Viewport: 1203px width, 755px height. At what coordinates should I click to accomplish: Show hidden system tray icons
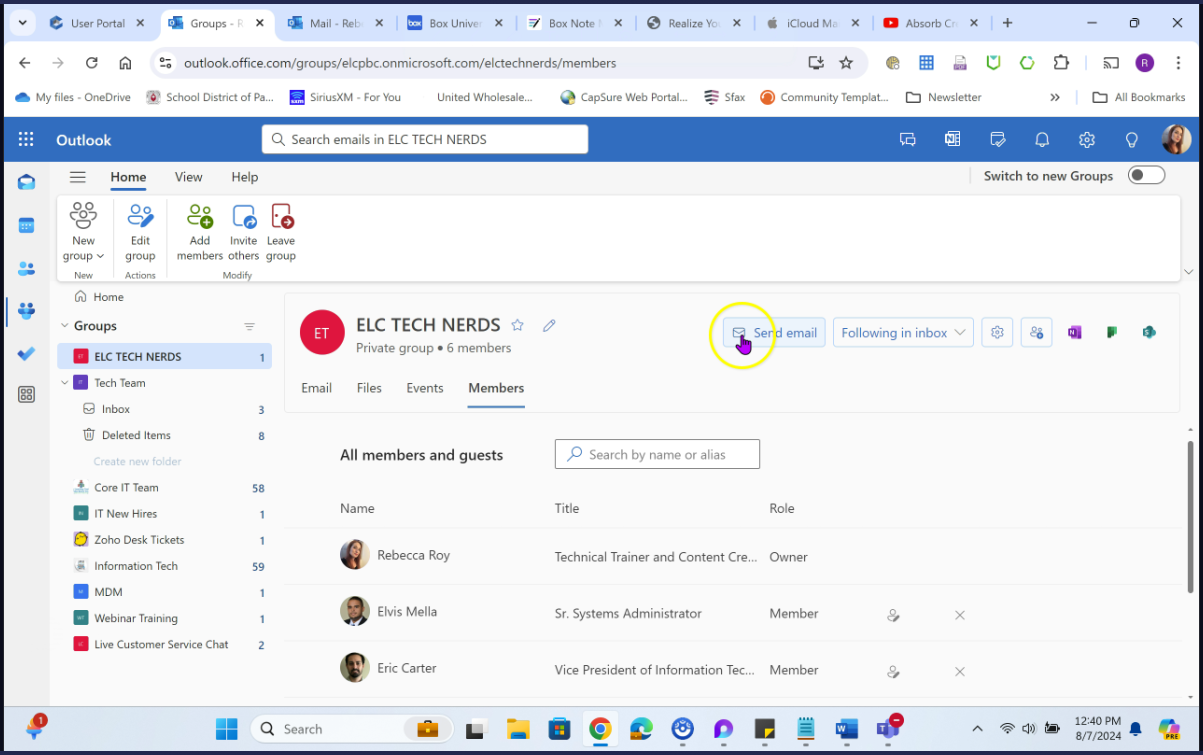[978, 729]
